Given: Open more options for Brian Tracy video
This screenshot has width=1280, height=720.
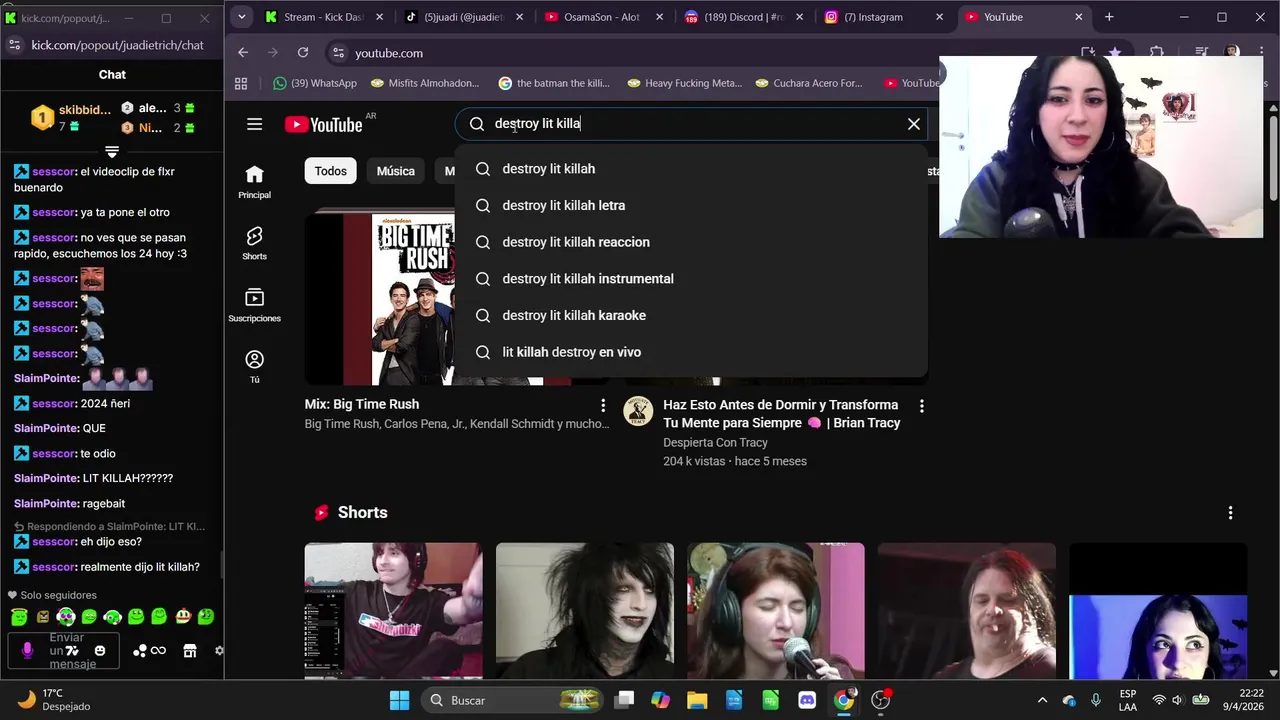Looking at the screenshot, I should tap(921, 406).
